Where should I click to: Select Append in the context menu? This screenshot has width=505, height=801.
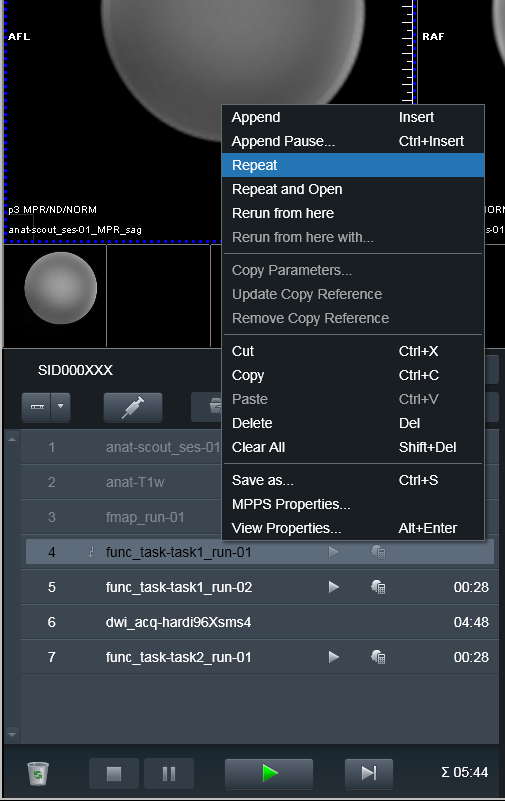[x=353, y=117]
